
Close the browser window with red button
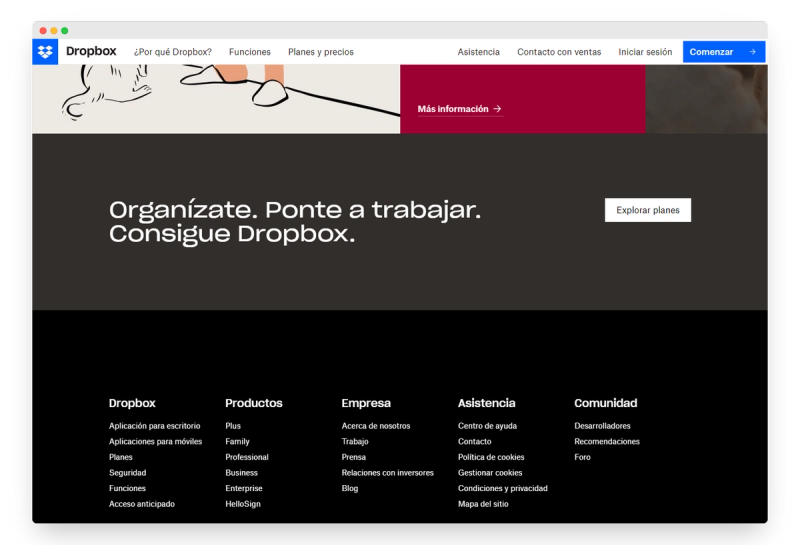pyautogui.click(x=43, y=31)
